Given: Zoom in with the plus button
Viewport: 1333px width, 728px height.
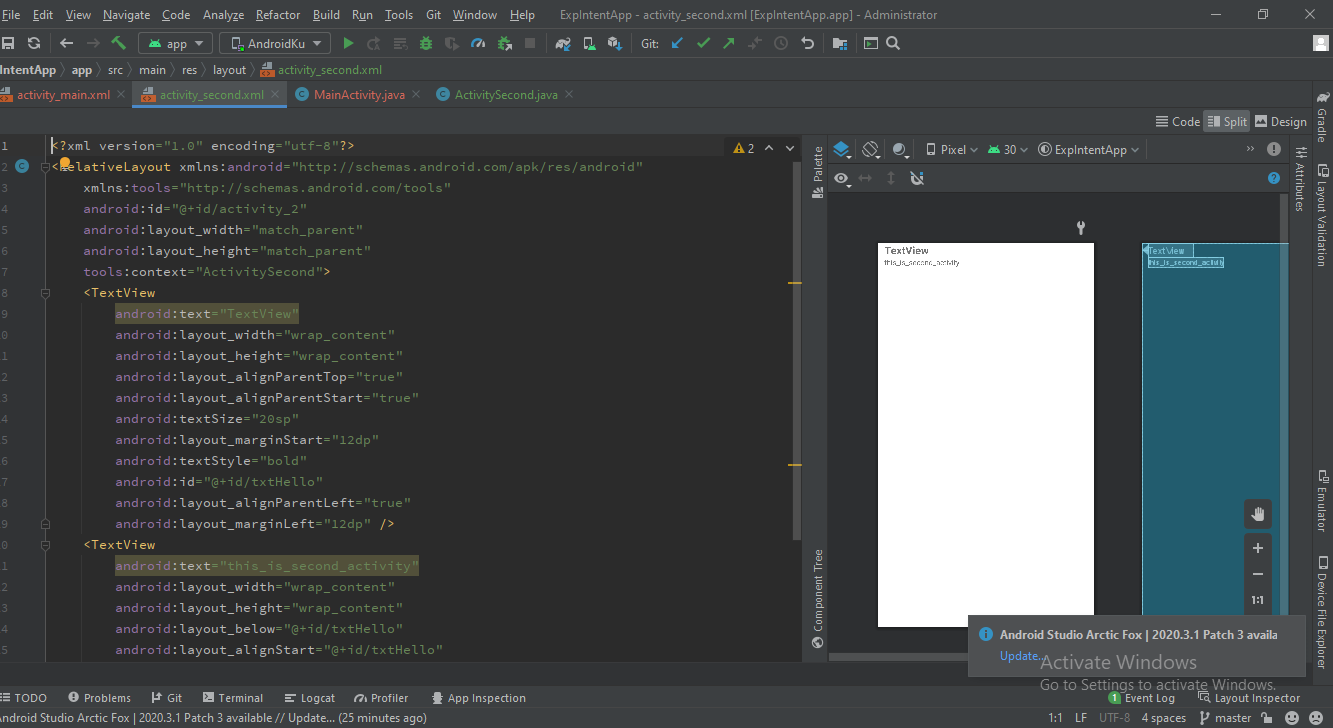Looking at the screenshot, I should (x=1258, y=548).
